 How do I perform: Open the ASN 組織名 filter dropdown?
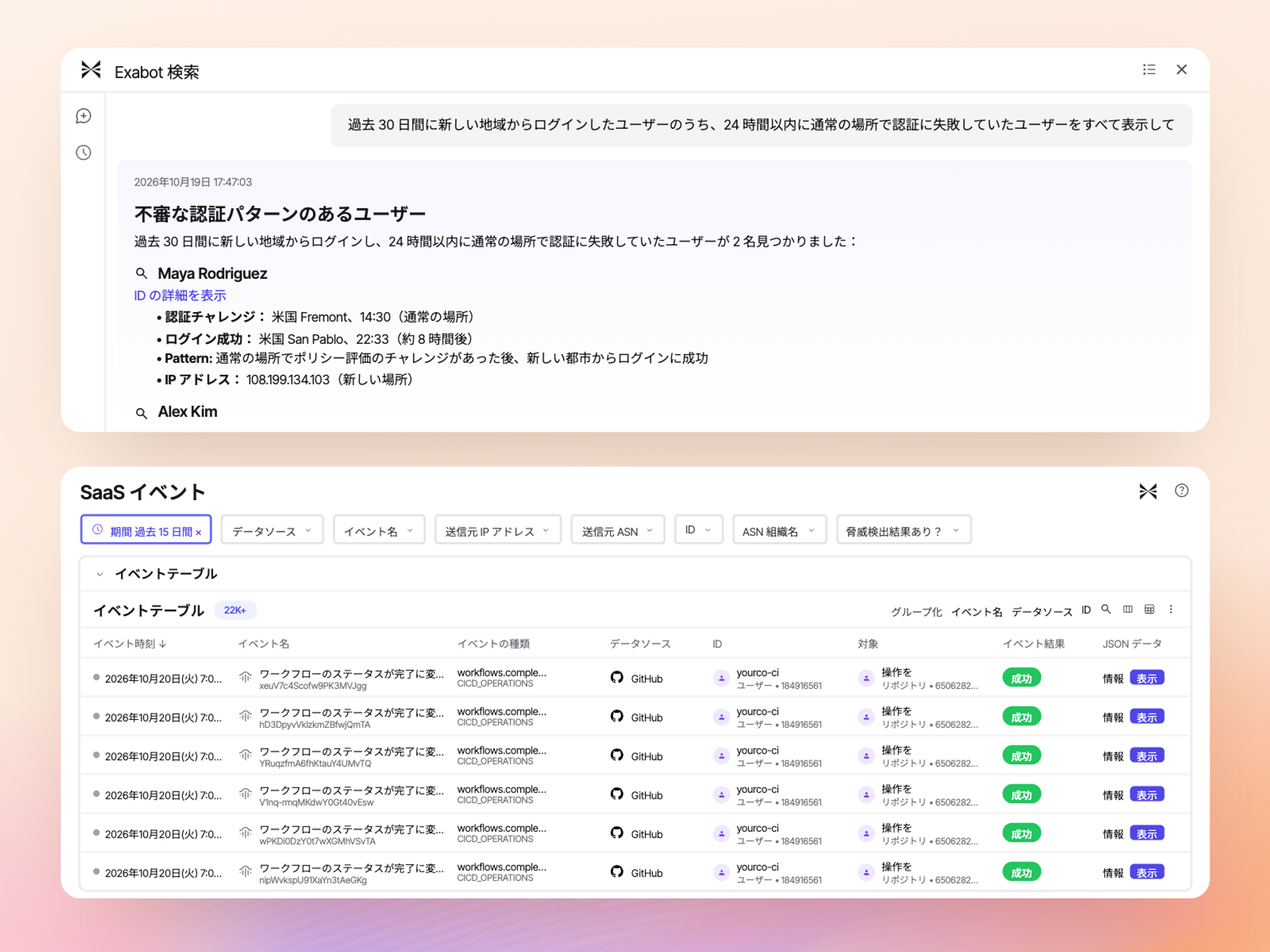point(779,531)
